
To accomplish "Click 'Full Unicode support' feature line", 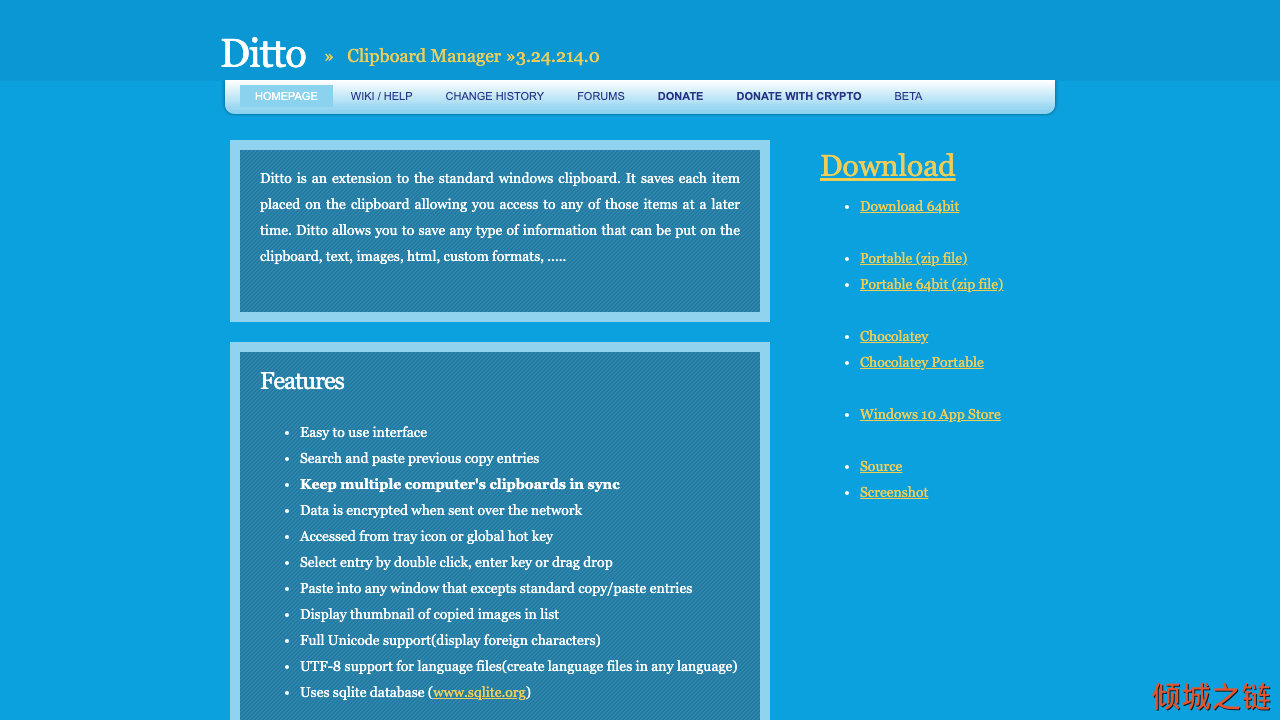I will (x=450, y=640).
